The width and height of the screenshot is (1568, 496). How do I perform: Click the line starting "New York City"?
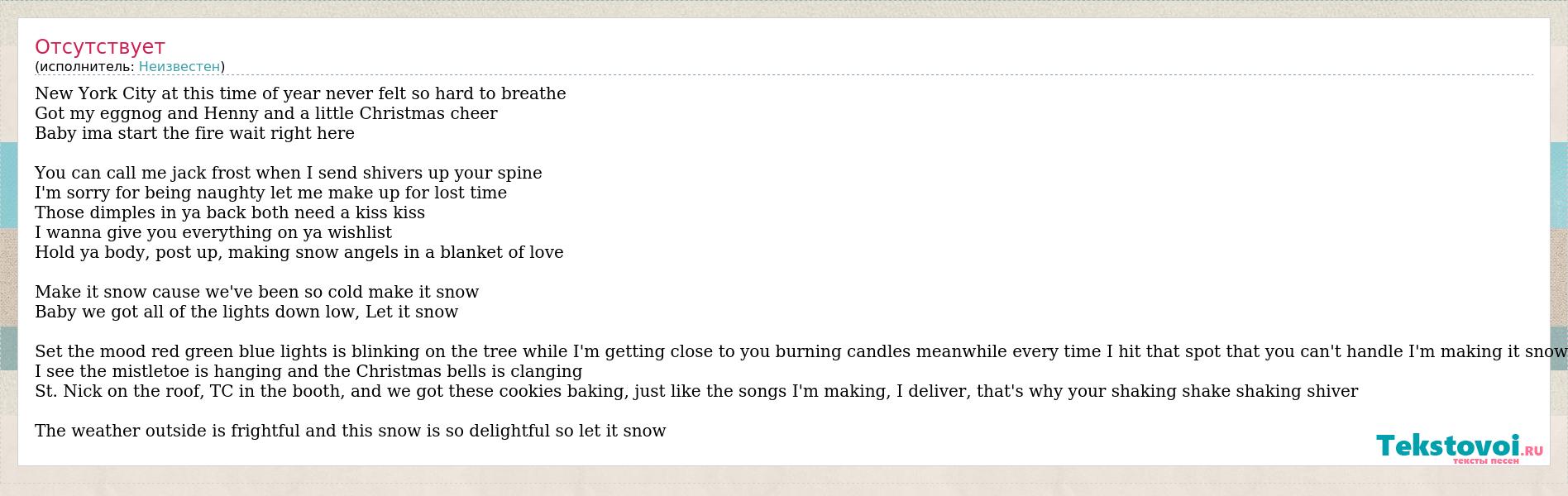[300, 93]
